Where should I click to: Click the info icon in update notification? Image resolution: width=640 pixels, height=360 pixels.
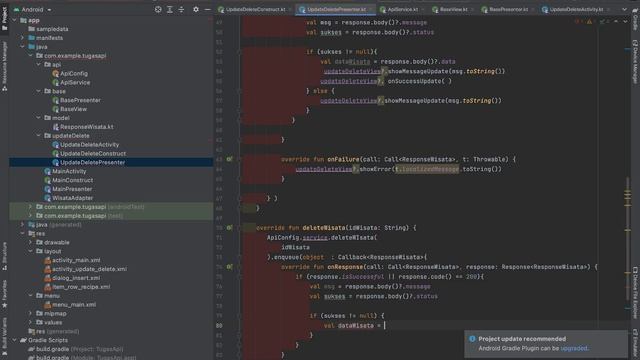click(472, 339)
